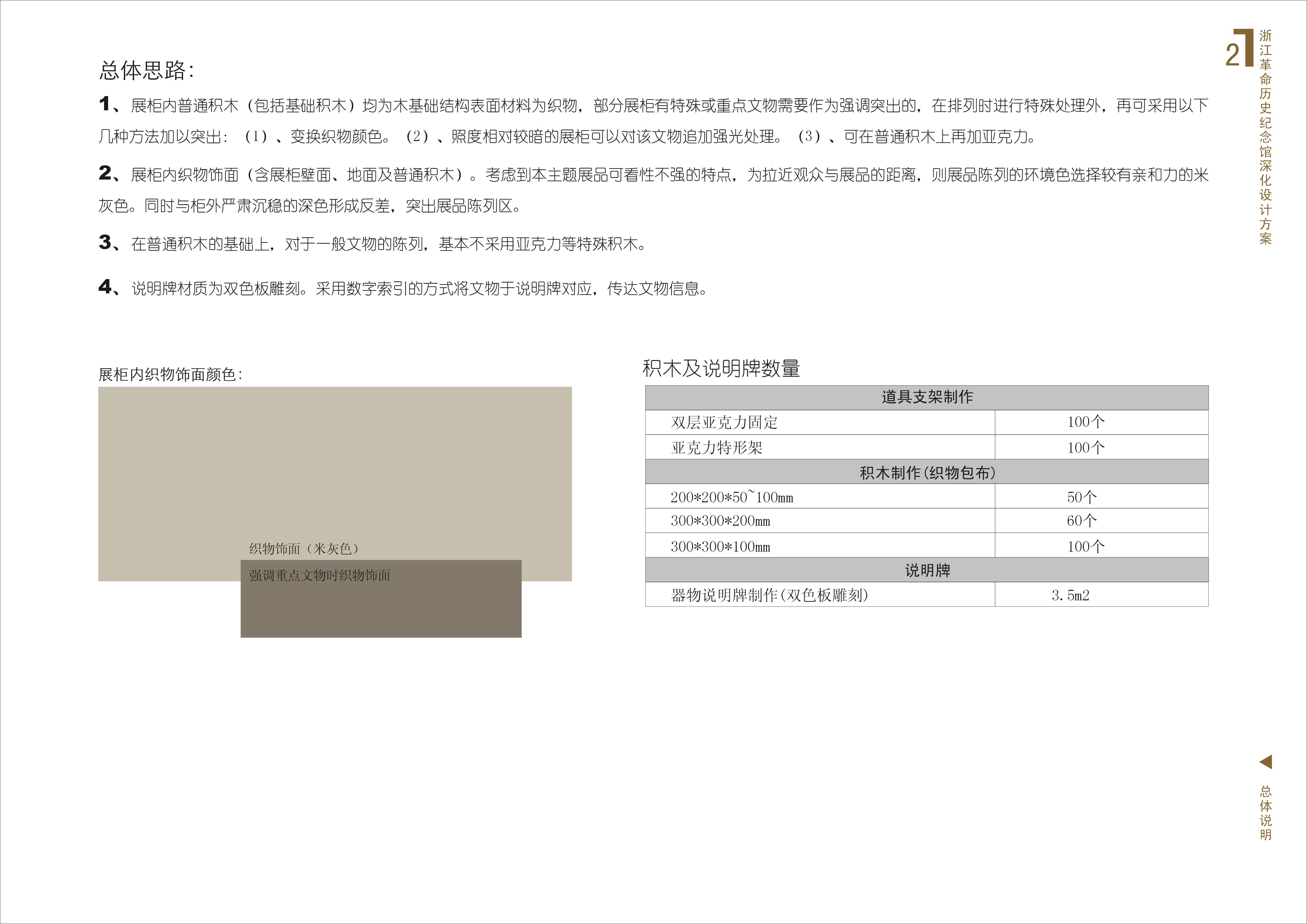
Task: Click the 300*300*200mm row label
Action: pyautogui.click(x=720, y=521)
